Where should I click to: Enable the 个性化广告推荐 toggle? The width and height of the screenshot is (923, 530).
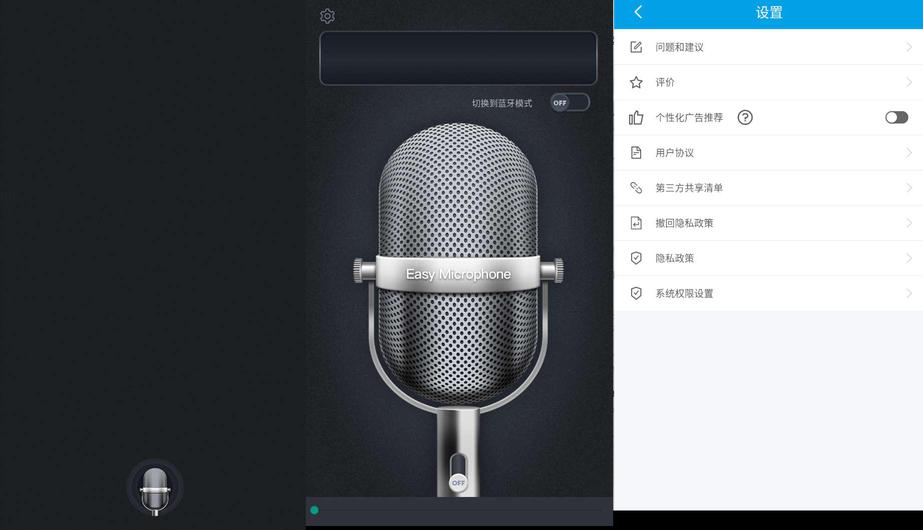click(897, 117)
